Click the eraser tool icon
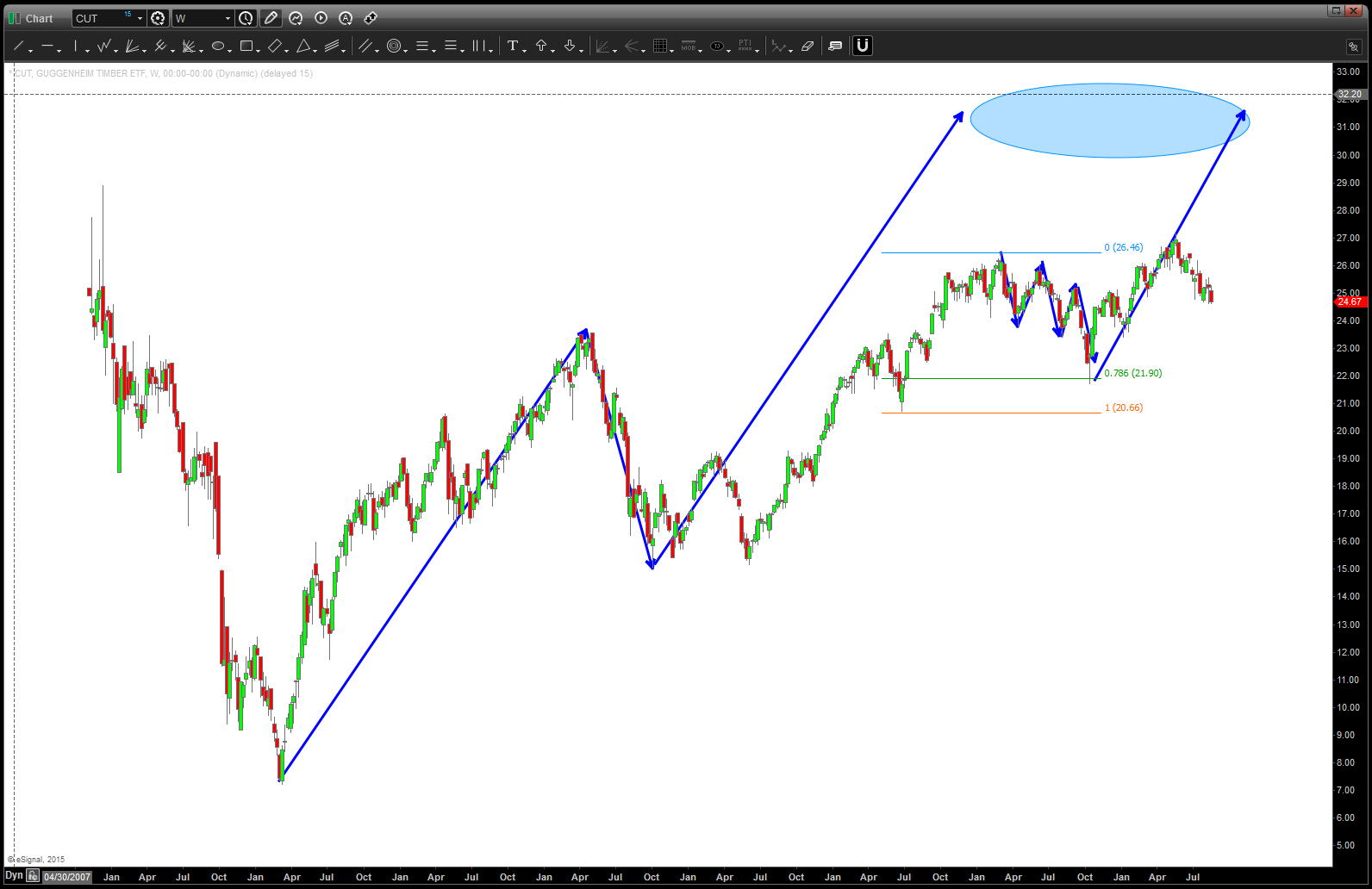 [808, 47]
